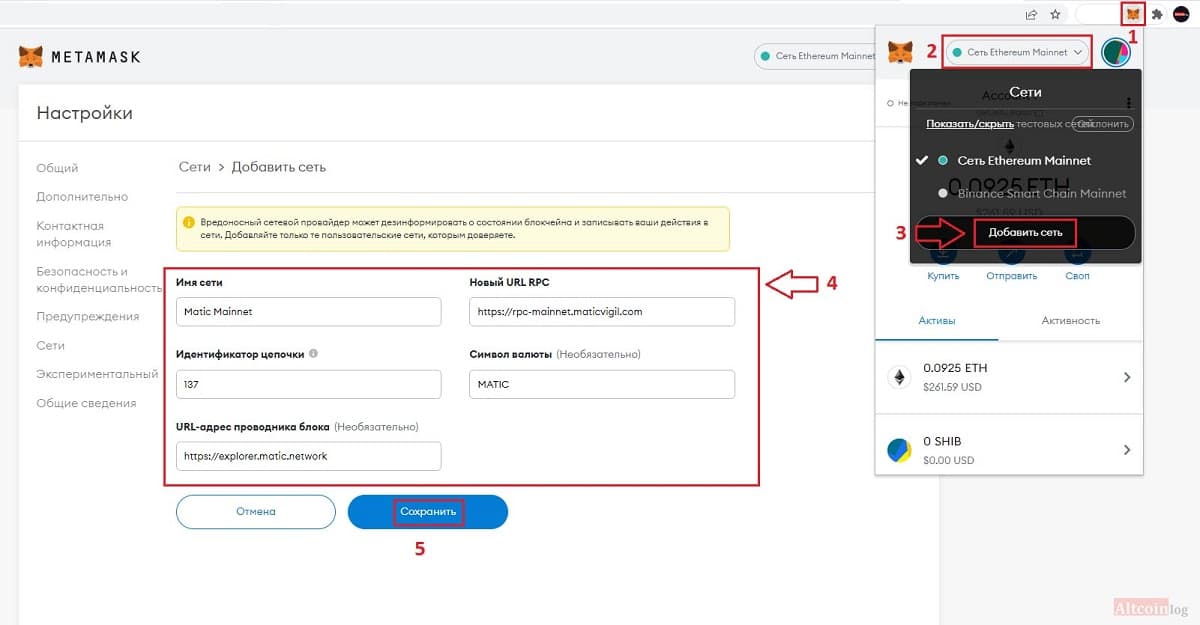Open the Общие сведения settings section
The width and height of the screenshot is (1200, 625).
(x=86, y=403)
